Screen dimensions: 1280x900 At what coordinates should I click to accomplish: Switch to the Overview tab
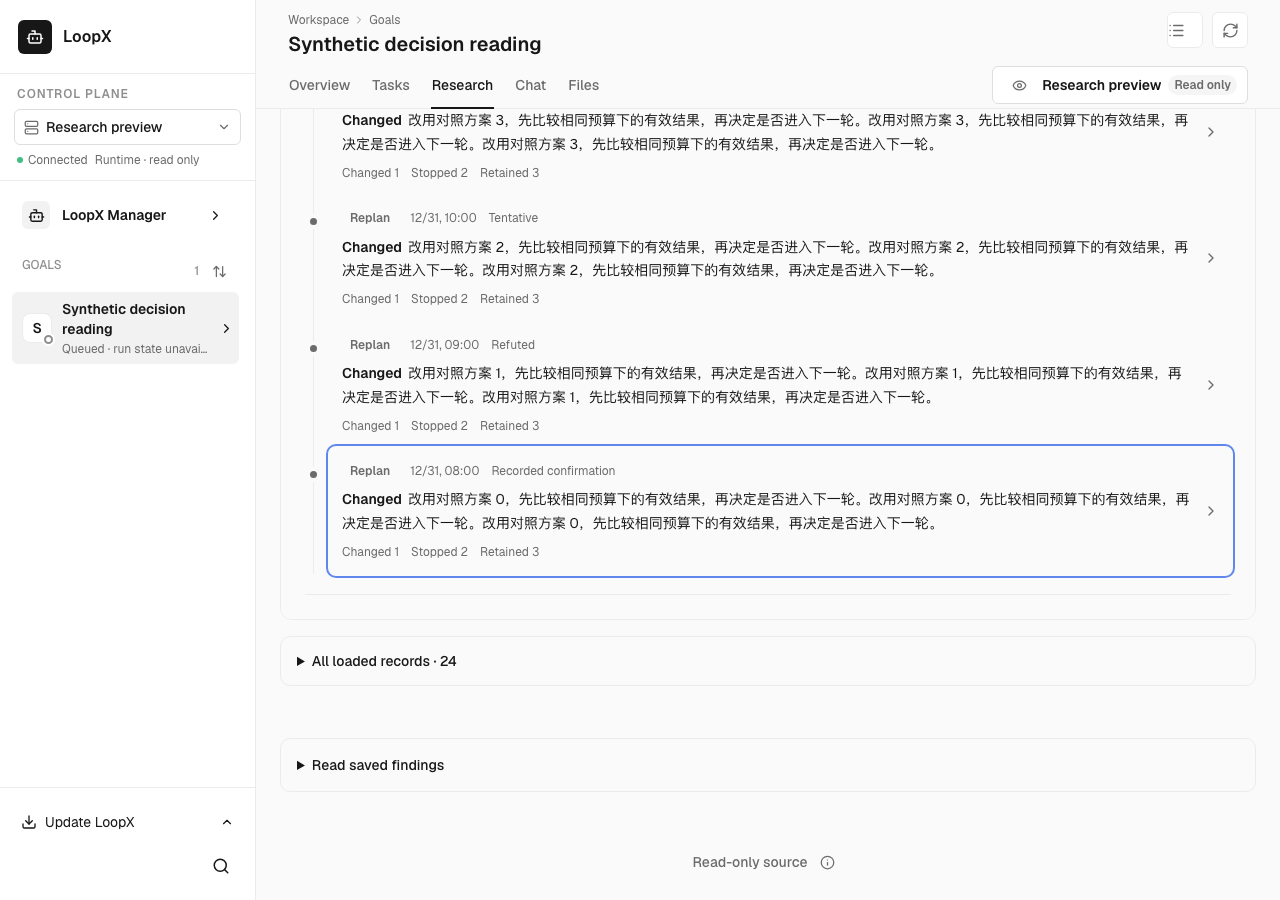pyautogui.click(x=319, y=85)
